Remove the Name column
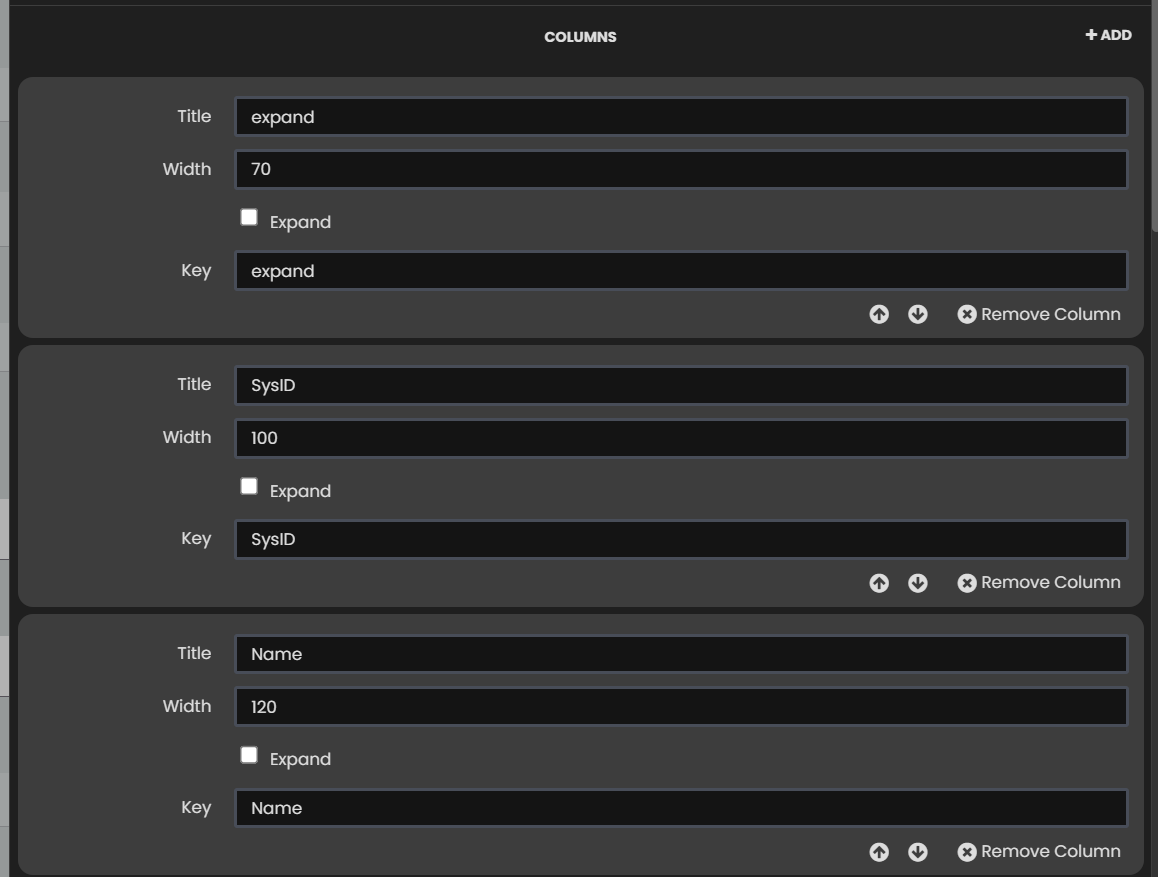 coord(1039,852)
